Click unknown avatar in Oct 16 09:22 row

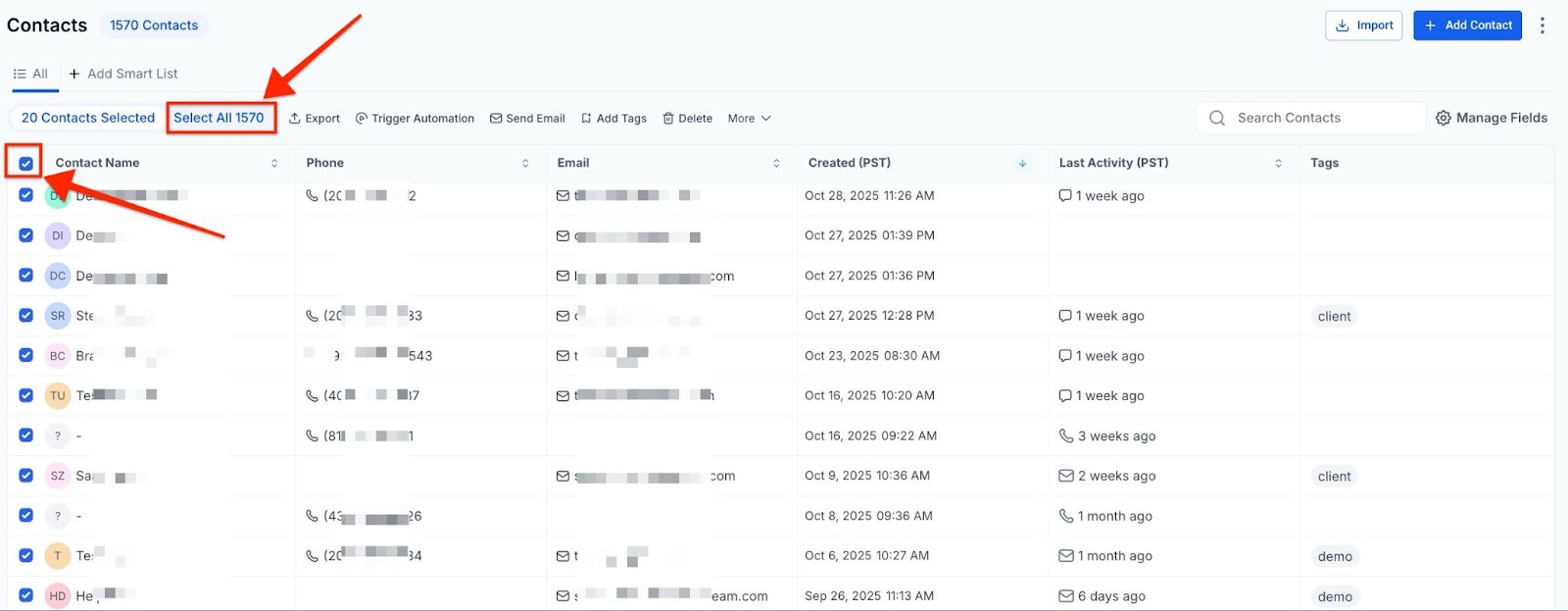click(58, 435)
